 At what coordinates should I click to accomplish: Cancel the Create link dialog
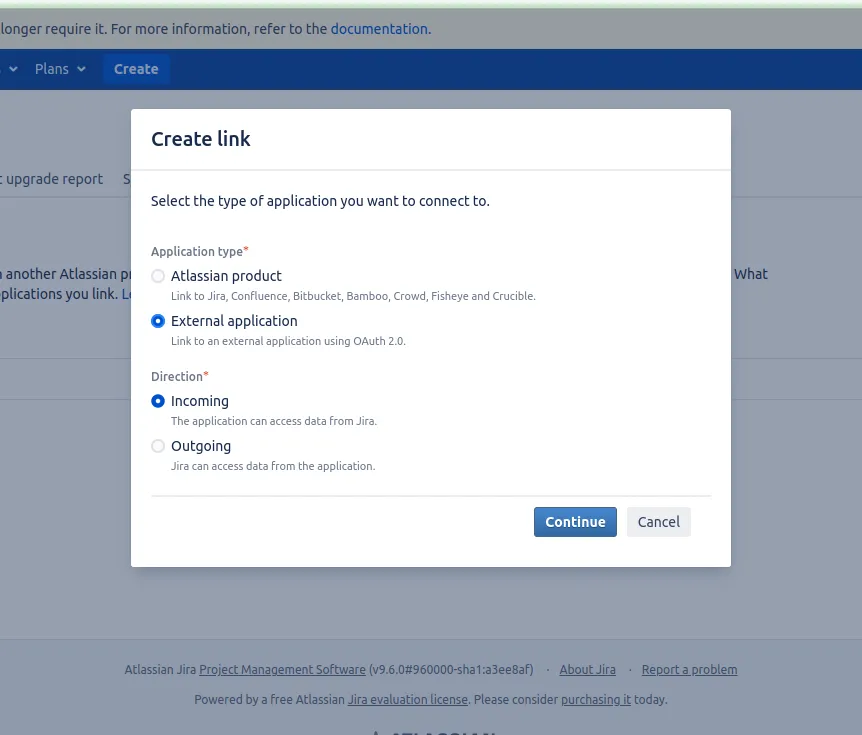click(x=659, y=522)
